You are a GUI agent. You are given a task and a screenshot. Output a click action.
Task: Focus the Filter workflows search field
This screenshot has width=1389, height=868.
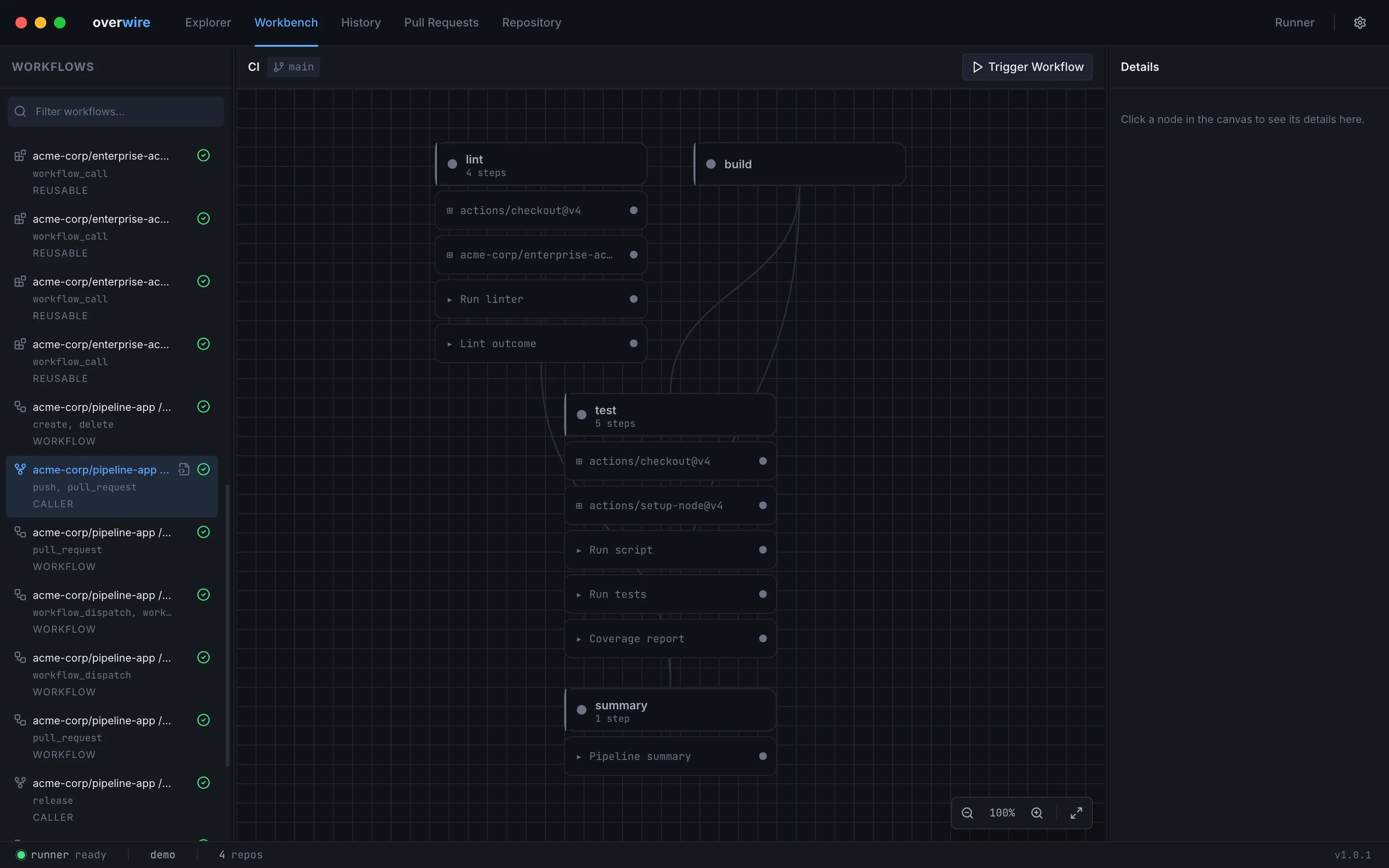point(115,111)
